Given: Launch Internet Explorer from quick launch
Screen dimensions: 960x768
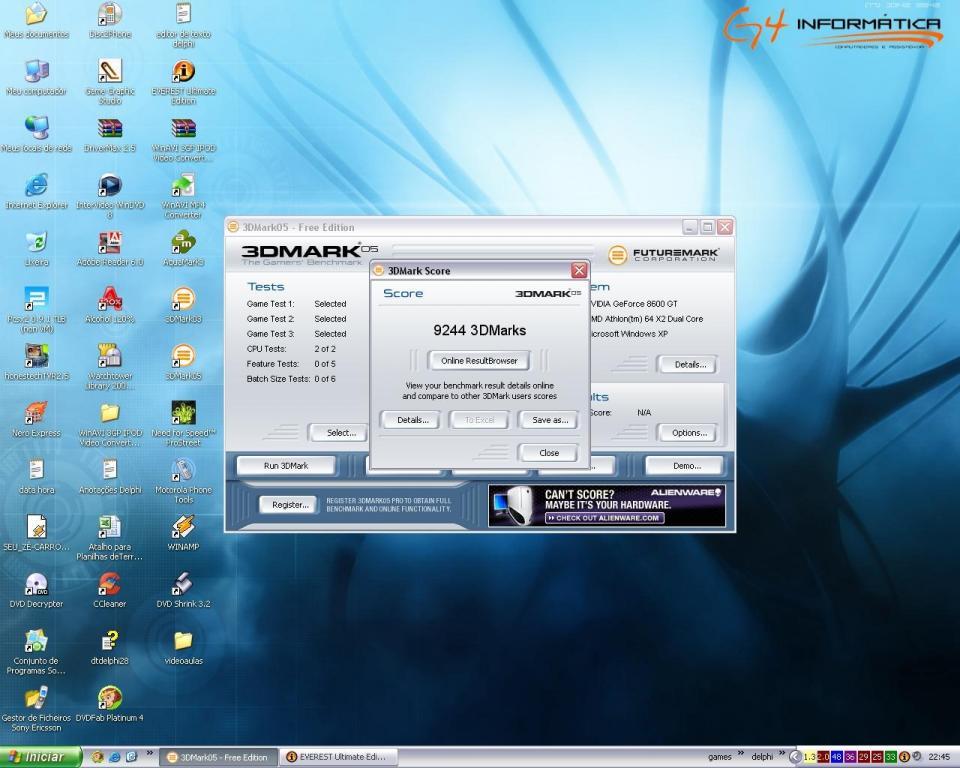Looking at the screenshot, I should 114,758.
